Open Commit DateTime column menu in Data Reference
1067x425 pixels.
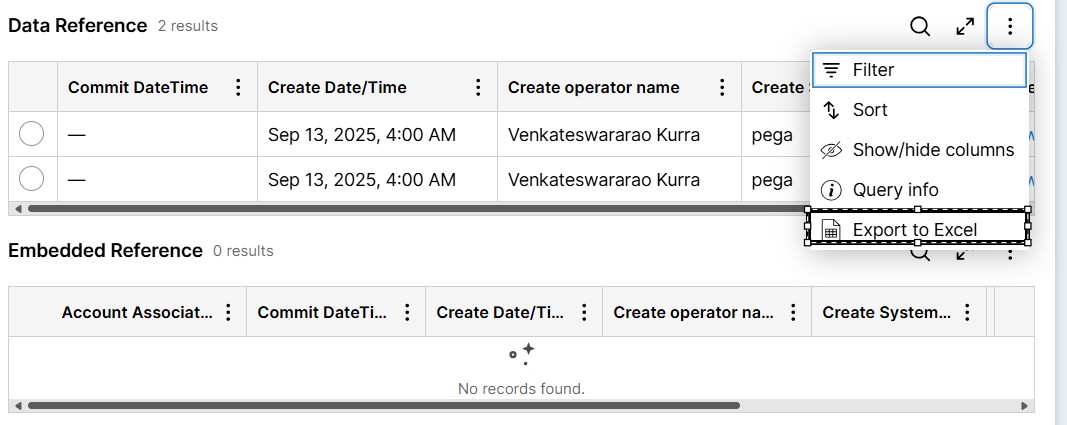point(238,87)
